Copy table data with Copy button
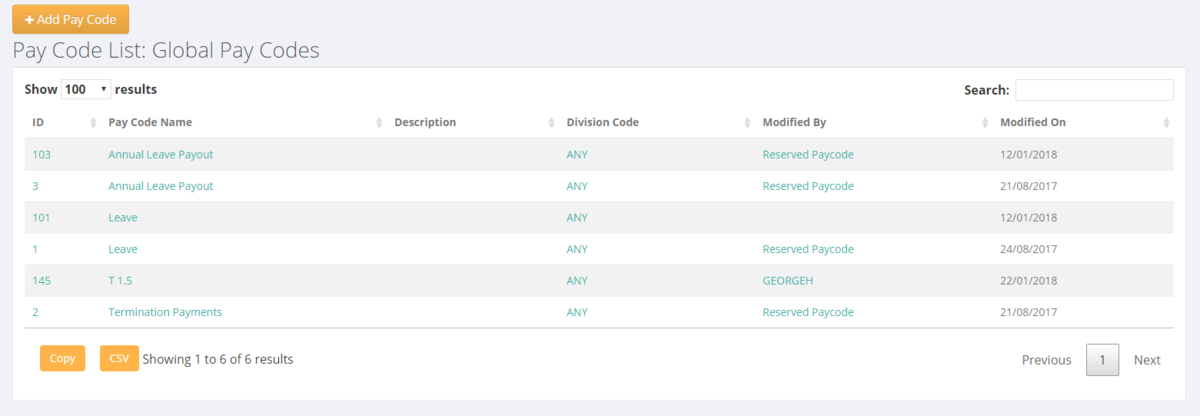Viewport: 1200px width, 416px height. pos(62,359)
